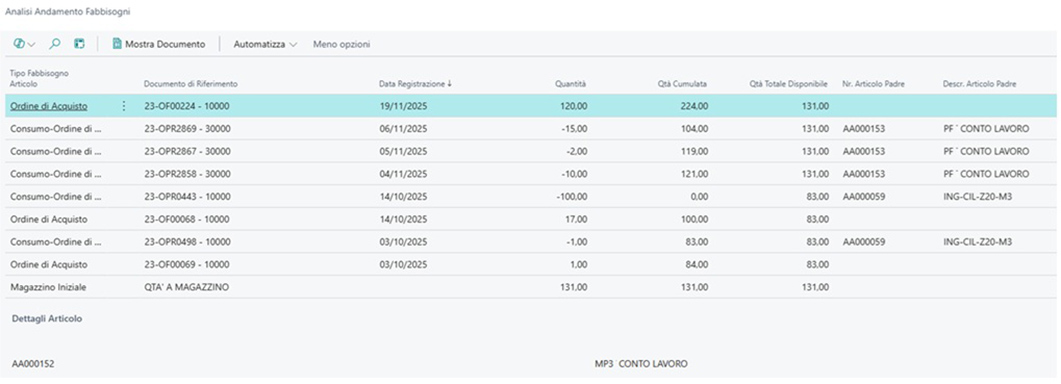
Task: Click the search magnifier icon
Action: coord(55,44)
